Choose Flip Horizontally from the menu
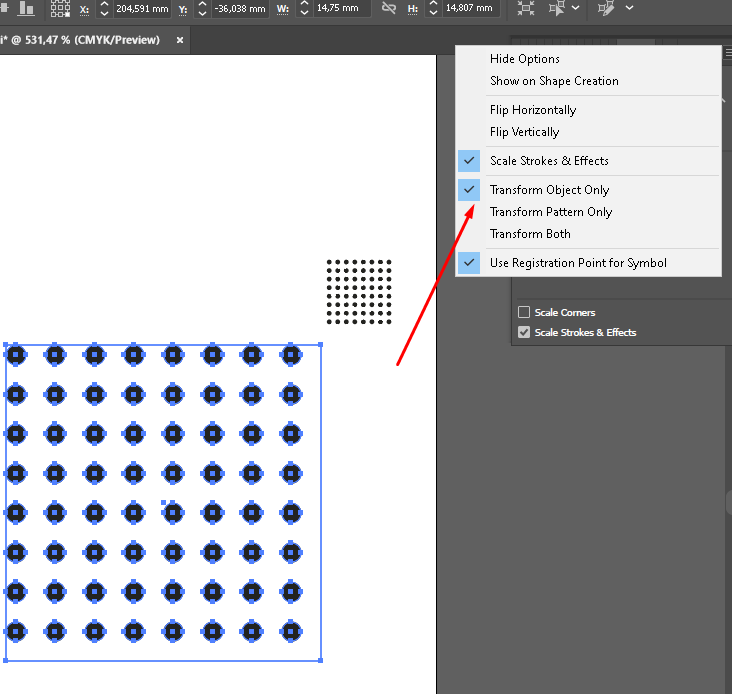Viewport: 732px width, 694px height. pos(533,110)
